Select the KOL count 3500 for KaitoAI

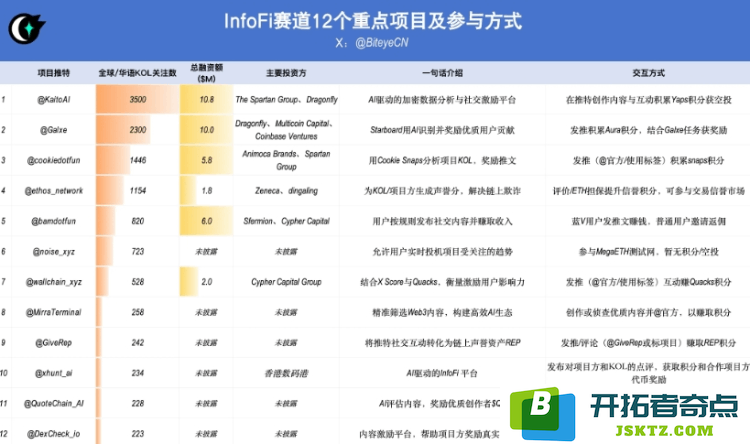click(x=138, y=100)
